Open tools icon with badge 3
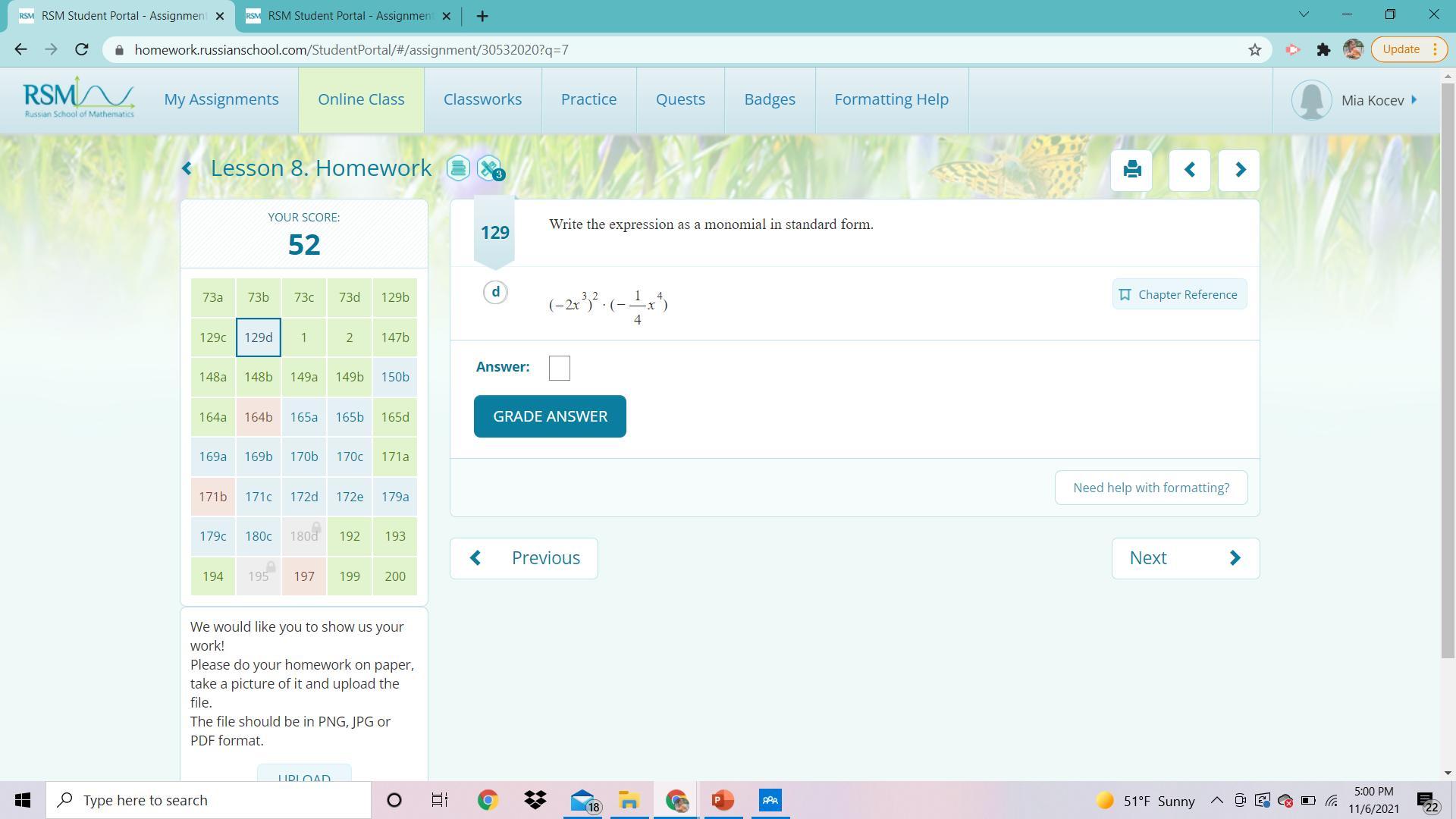Viewport: 1456px width, 819px height. 489,168
